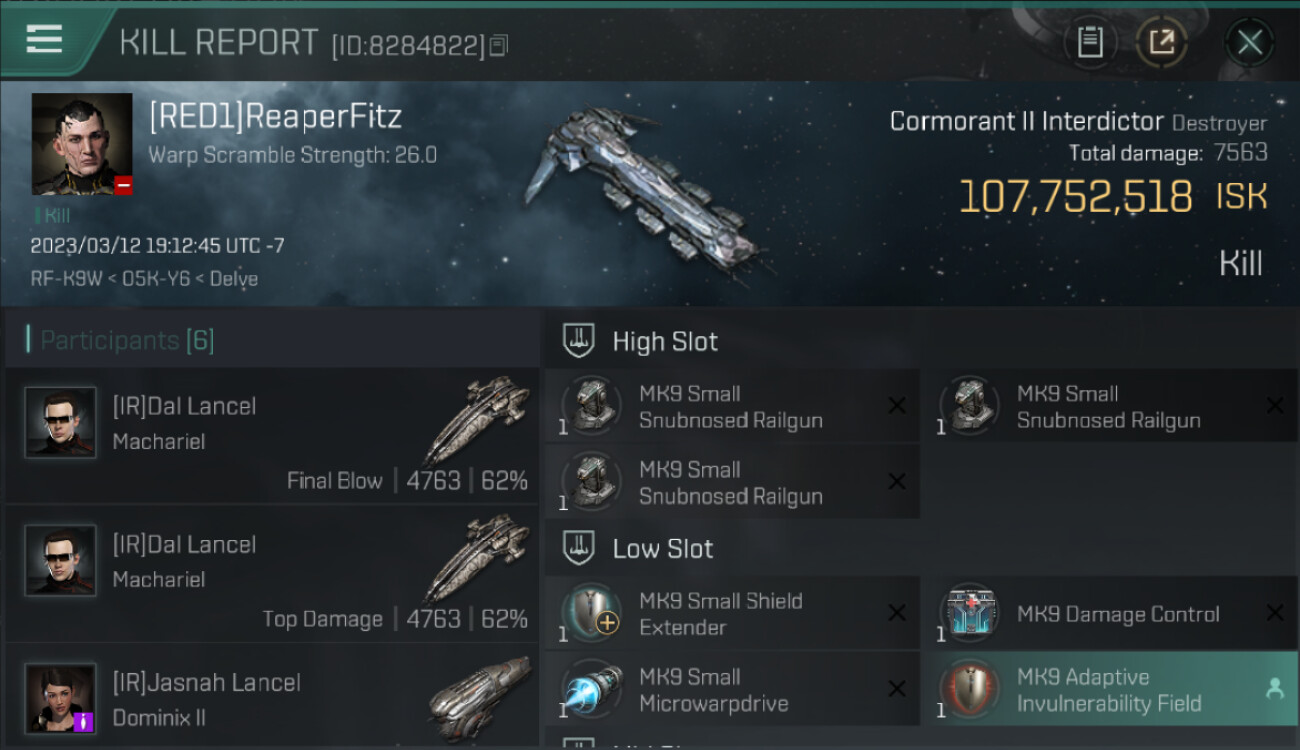
Task: Copy the kill report ID
Action: (x=499, y=45)
